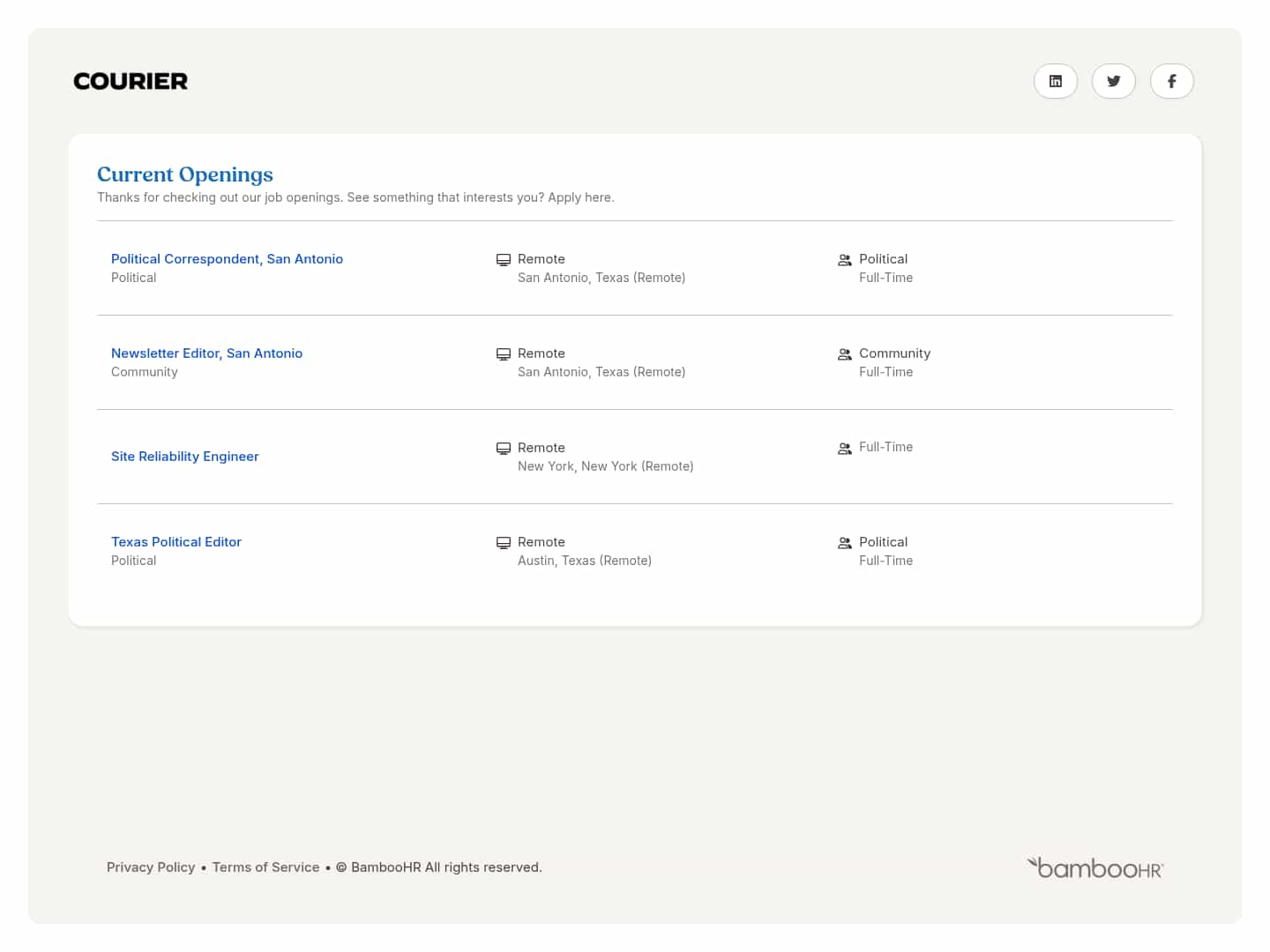1270x952 pixels.
Task: View the Terms of Service
Action: (x=265, y=866)
